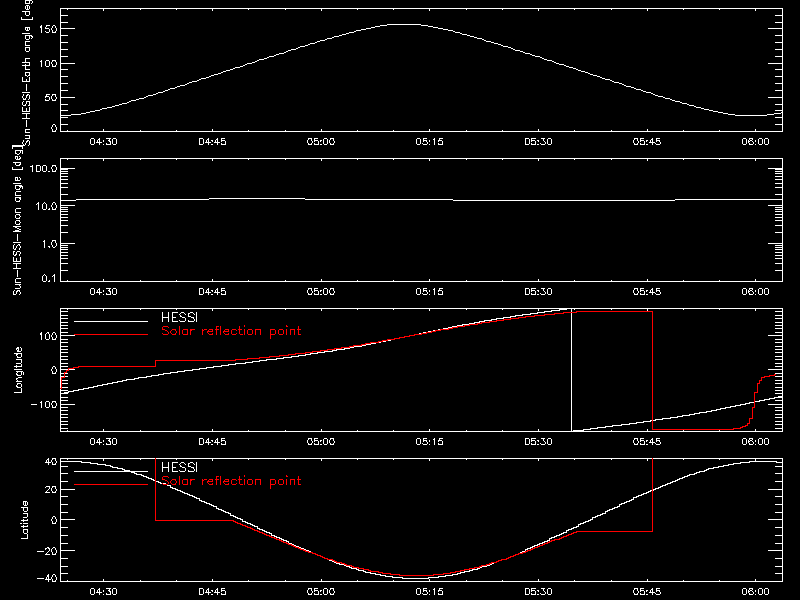
Task: Click 05:00 label under the Earth angle plot
Action: [x=321, y=142]
